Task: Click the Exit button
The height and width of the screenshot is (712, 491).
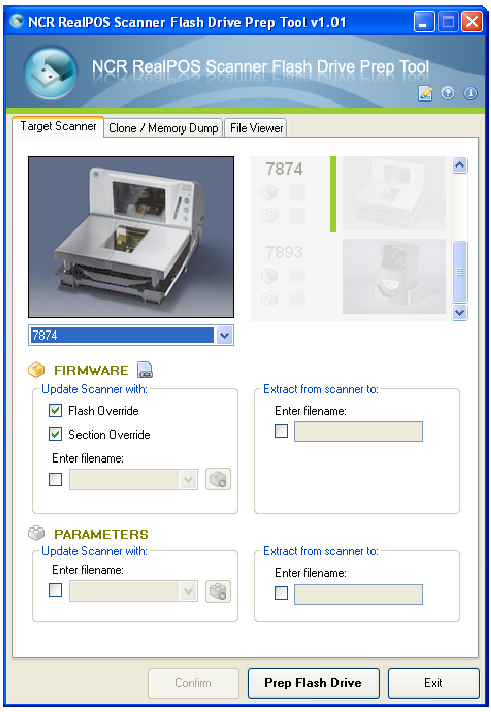Action: [x=433, y=682]
